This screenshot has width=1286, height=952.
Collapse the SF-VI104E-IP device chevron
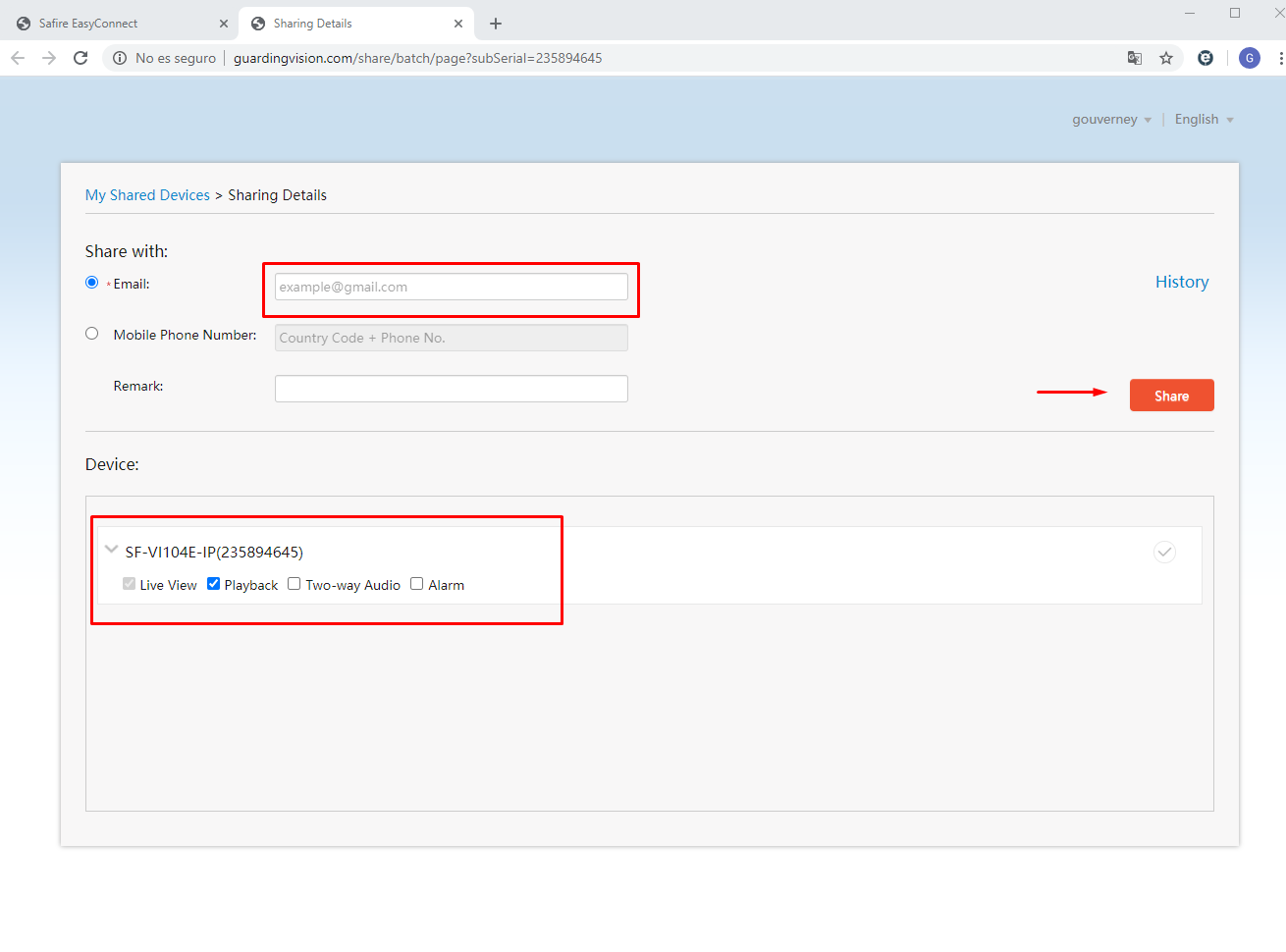click(x=111, y=550)
